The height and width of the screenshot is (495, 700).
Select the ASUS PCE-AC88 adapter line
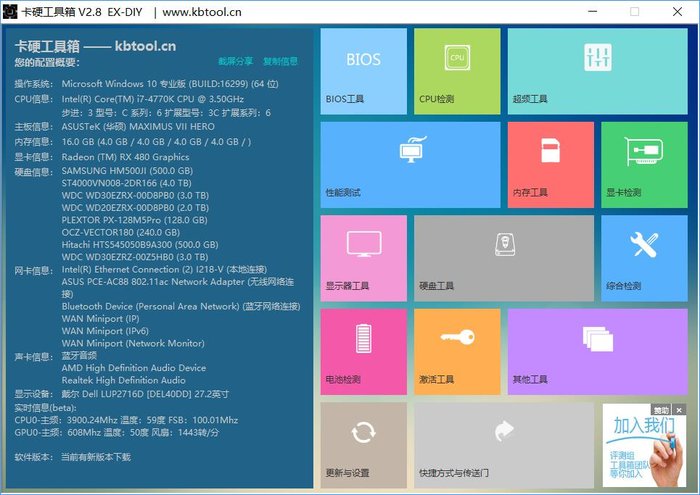point(178,287)
